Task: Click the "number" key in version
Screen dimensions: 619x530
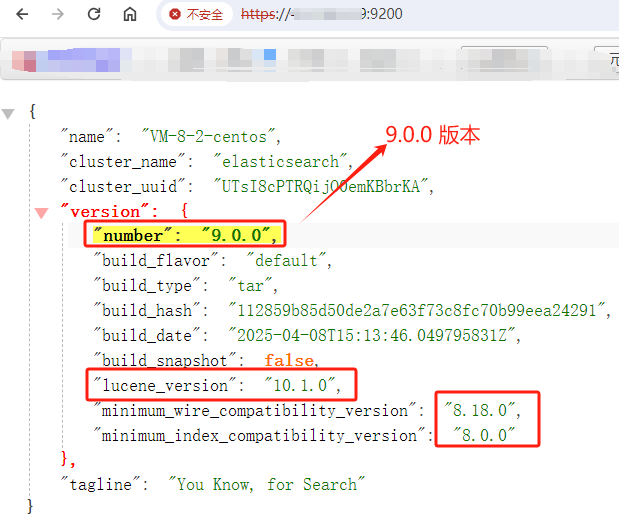Action: click(x=133, y=235)
